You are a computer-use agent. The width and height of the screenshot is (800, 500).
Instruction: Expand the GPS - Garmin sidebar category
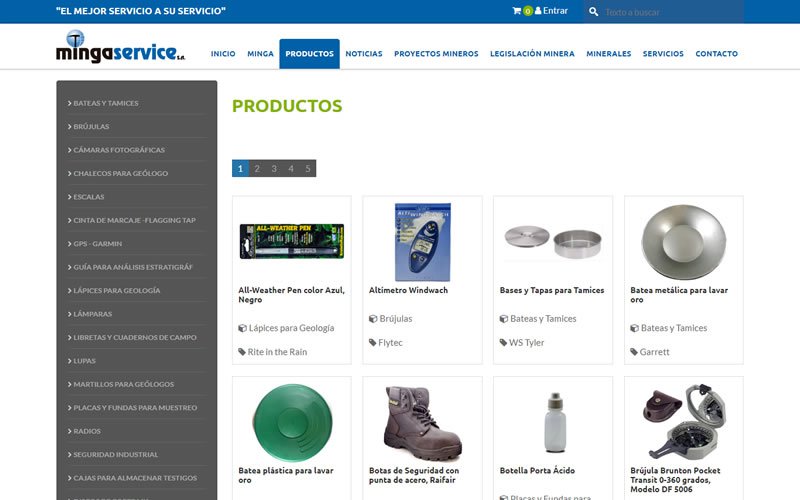[x=97, y=243]
